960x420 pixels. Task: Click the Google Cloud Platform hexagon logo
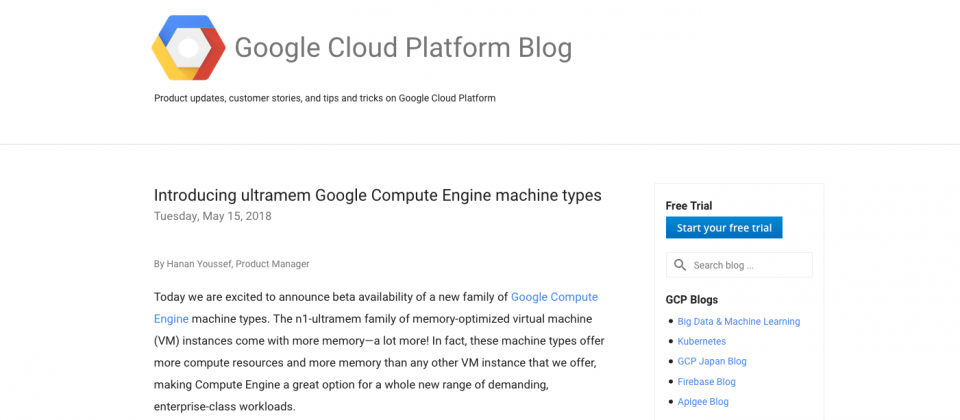tap(188, 48)
